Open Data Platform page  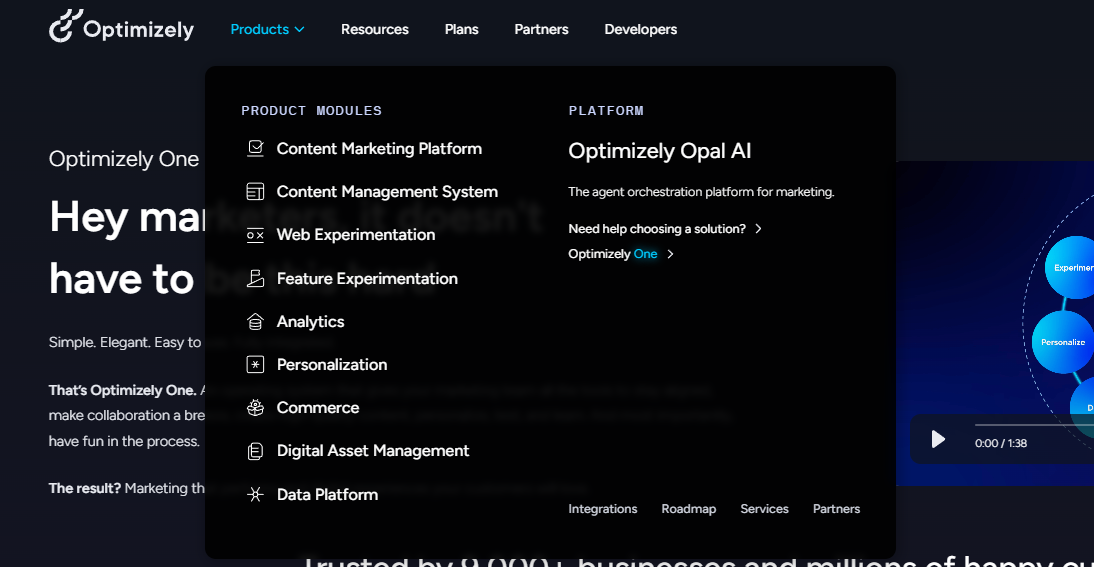(x=327, y=494)
